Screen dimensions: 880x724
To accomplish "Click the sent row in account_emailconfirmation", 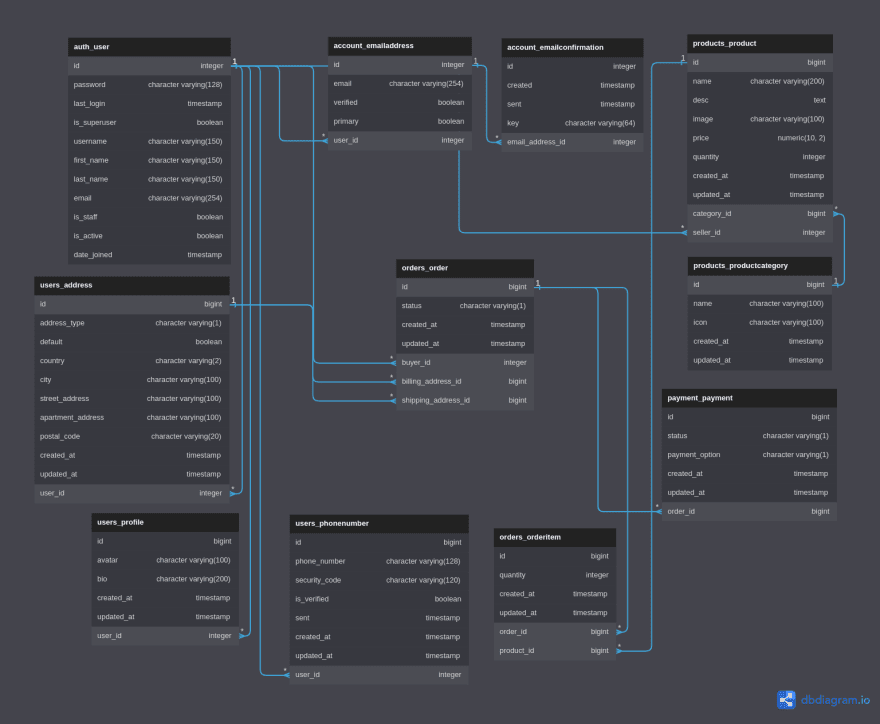I will 572,104.
